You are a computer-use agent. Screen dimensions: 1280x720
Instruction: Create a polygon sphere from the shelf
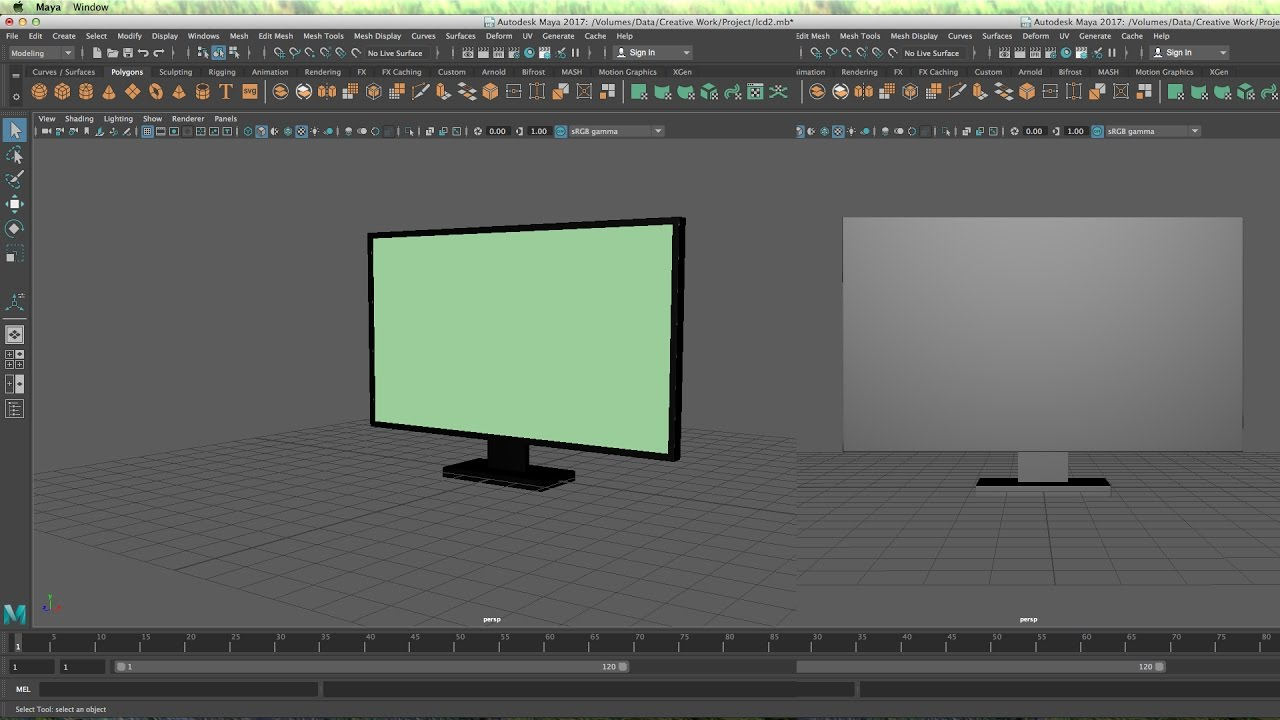pyautogui.click(x=39, y=92)
